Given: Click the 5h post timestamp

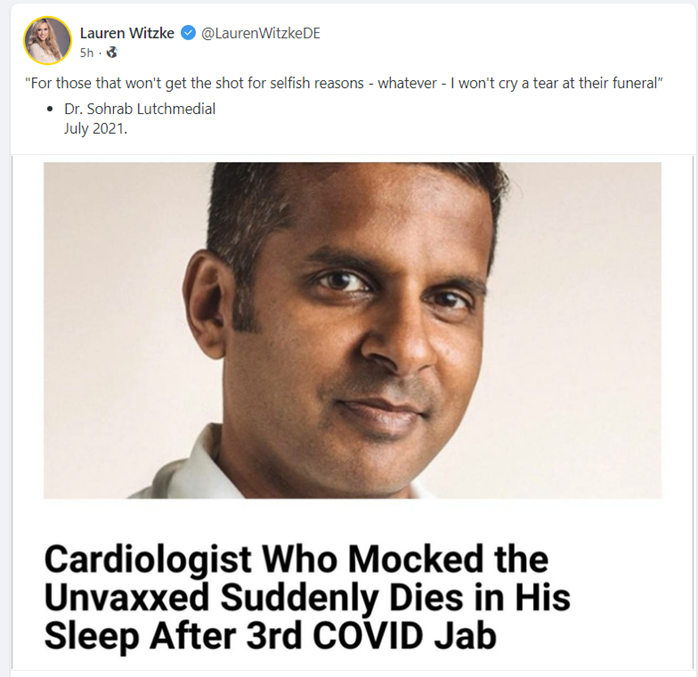Looking at the screenshot, I should 87,53.
